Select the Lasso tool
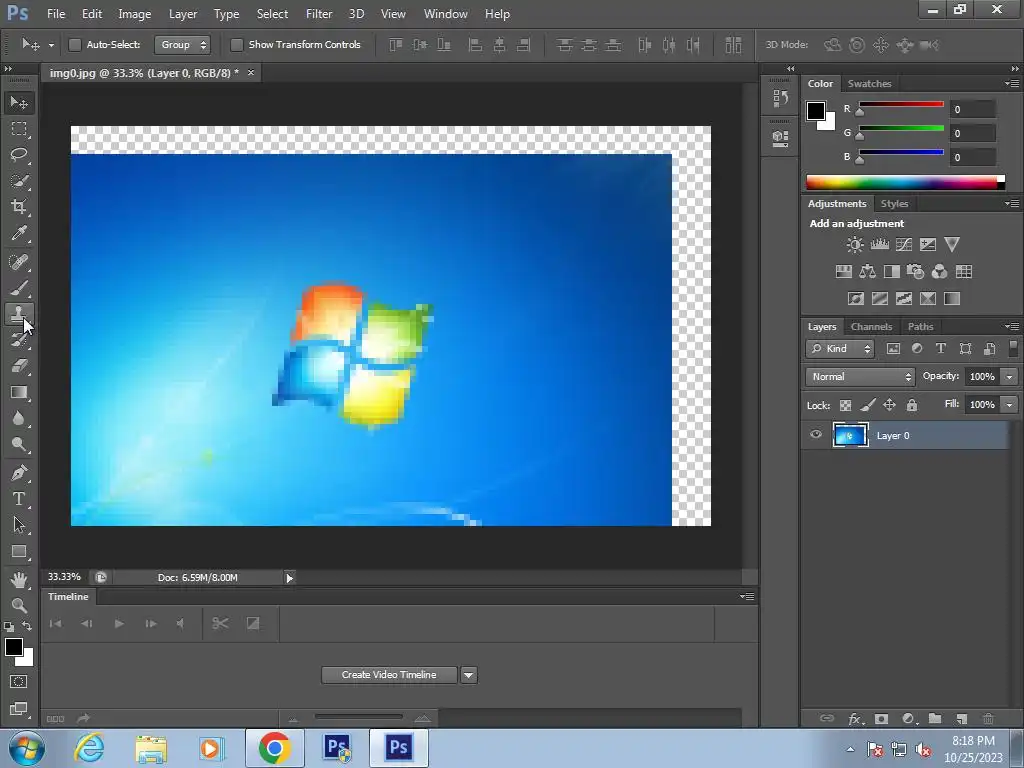The image size is (1024, 768). tap(19, 155)
